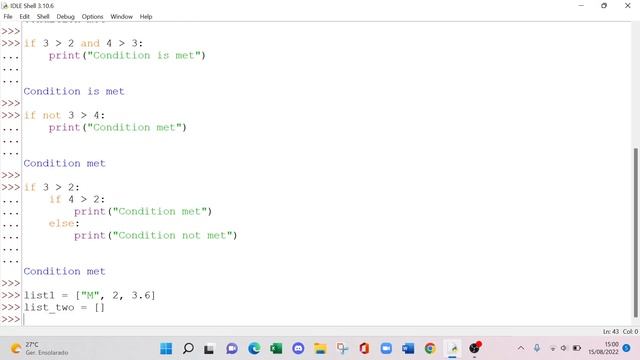This screenshot has height=360, width=640.
Task: Open the clock showing 15:00
Action: [x=603, y=348]
